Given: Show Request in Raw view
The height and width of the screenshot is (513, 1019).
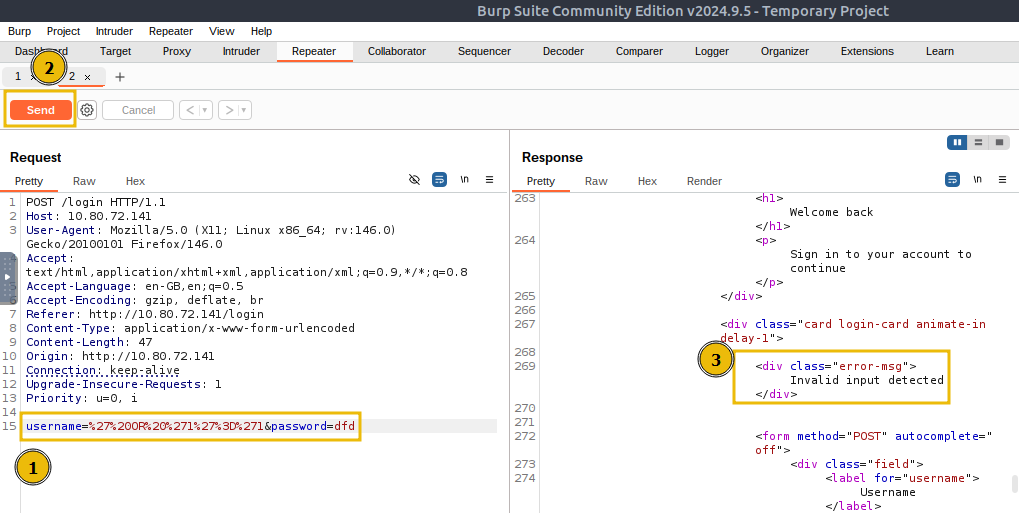Looking at the screenshot, I should pyautogui.click(x=84, y=181).
